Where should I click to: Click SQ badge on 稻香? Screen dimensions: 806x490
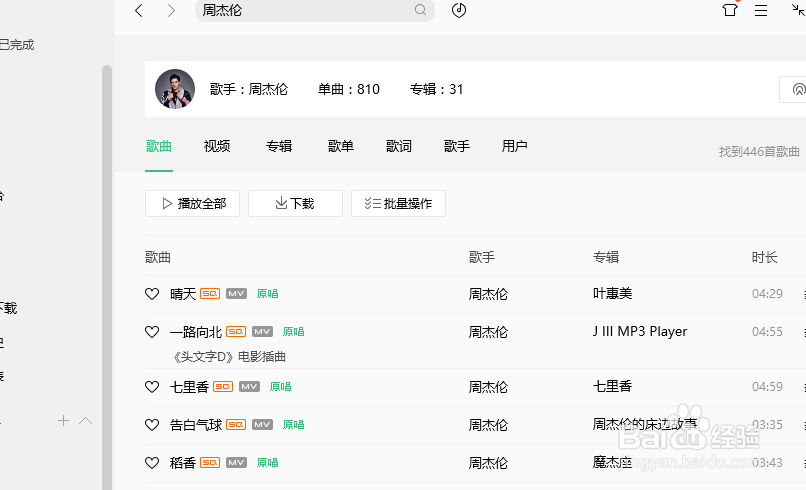pyautogui.click(x=210, y=463)
